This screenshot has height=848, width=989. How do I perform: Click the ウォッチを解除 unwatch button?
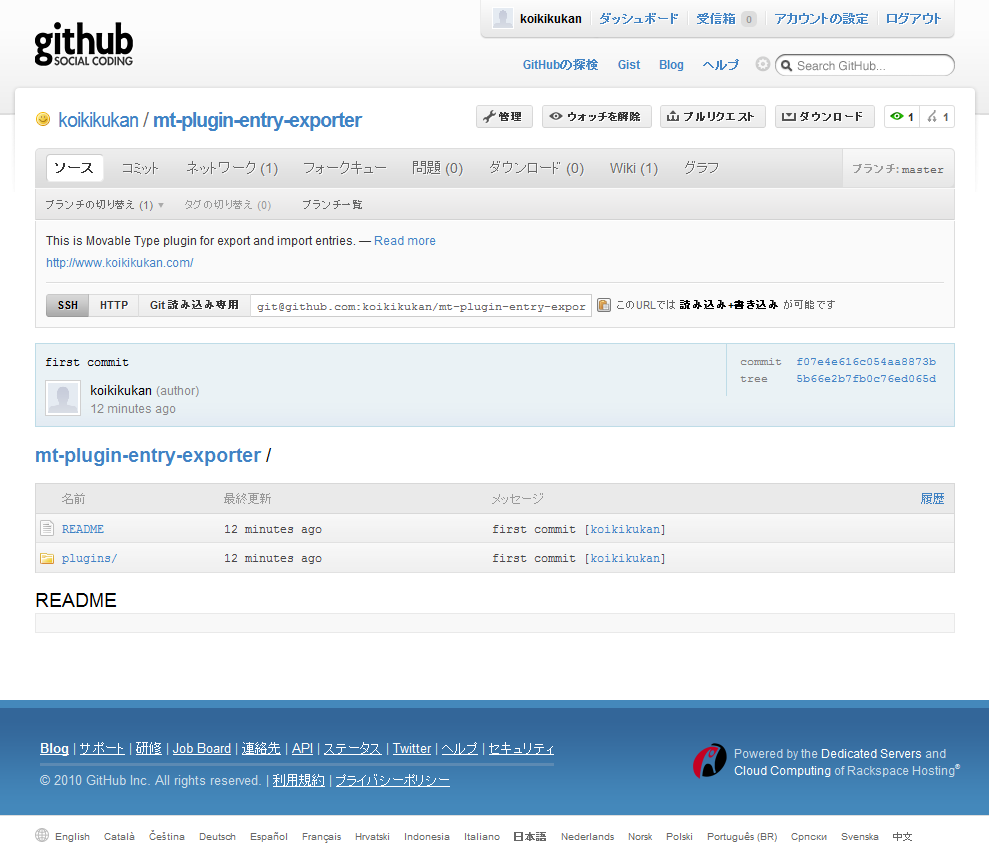point(596,117)
